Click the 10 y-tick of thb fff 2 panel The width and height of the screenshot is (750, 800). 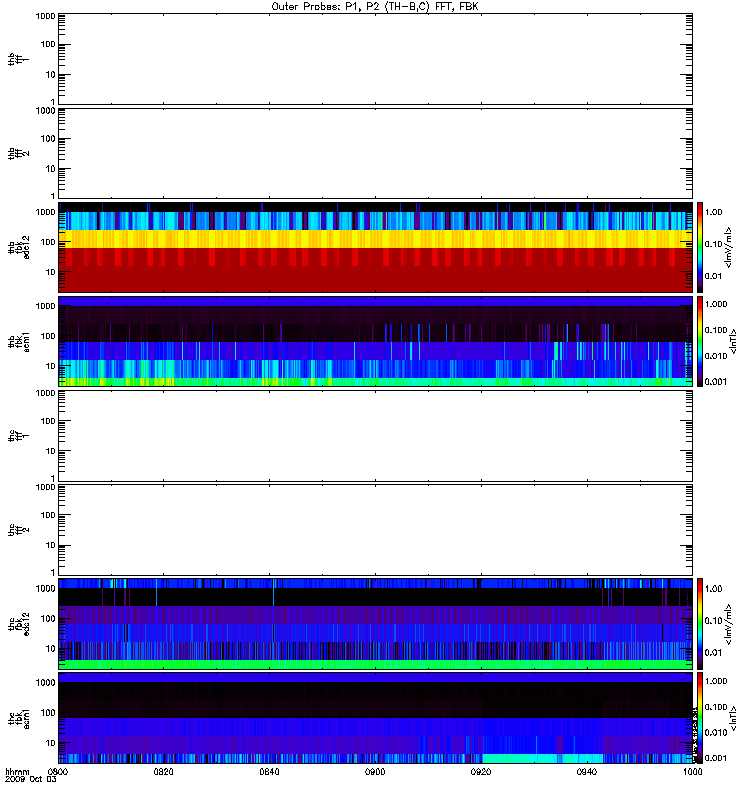click(51, 169)
